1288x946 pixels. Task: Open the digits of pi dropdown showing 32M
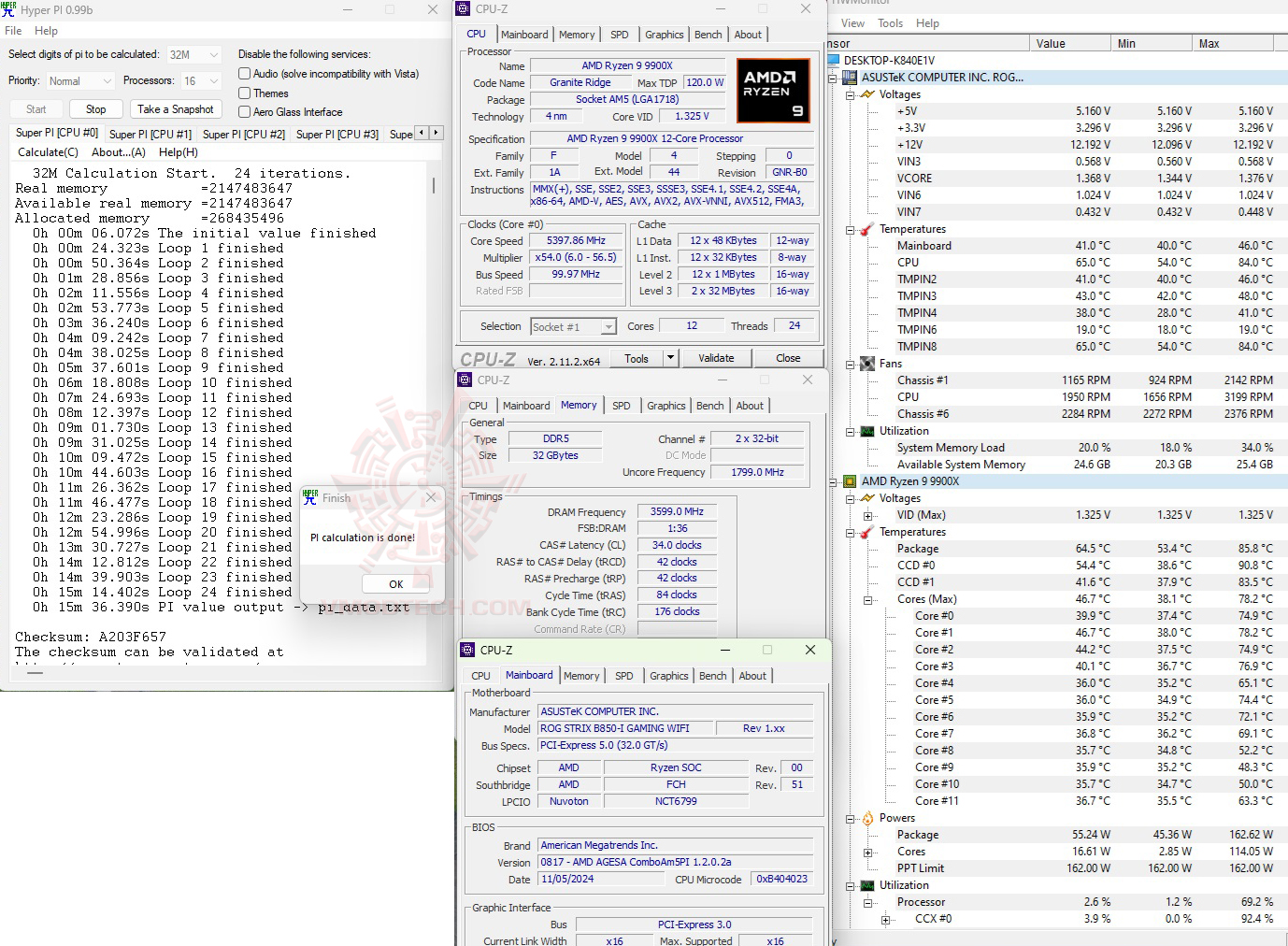pos(193,55)
